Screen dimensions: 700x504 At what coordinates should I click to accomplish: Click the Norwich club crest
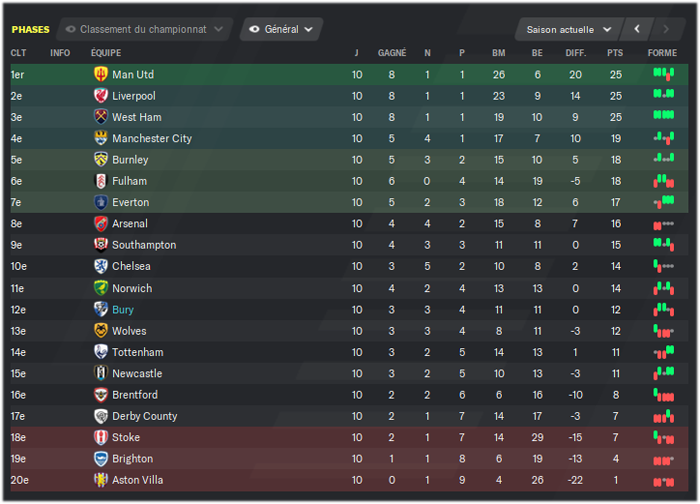point(101,288)
